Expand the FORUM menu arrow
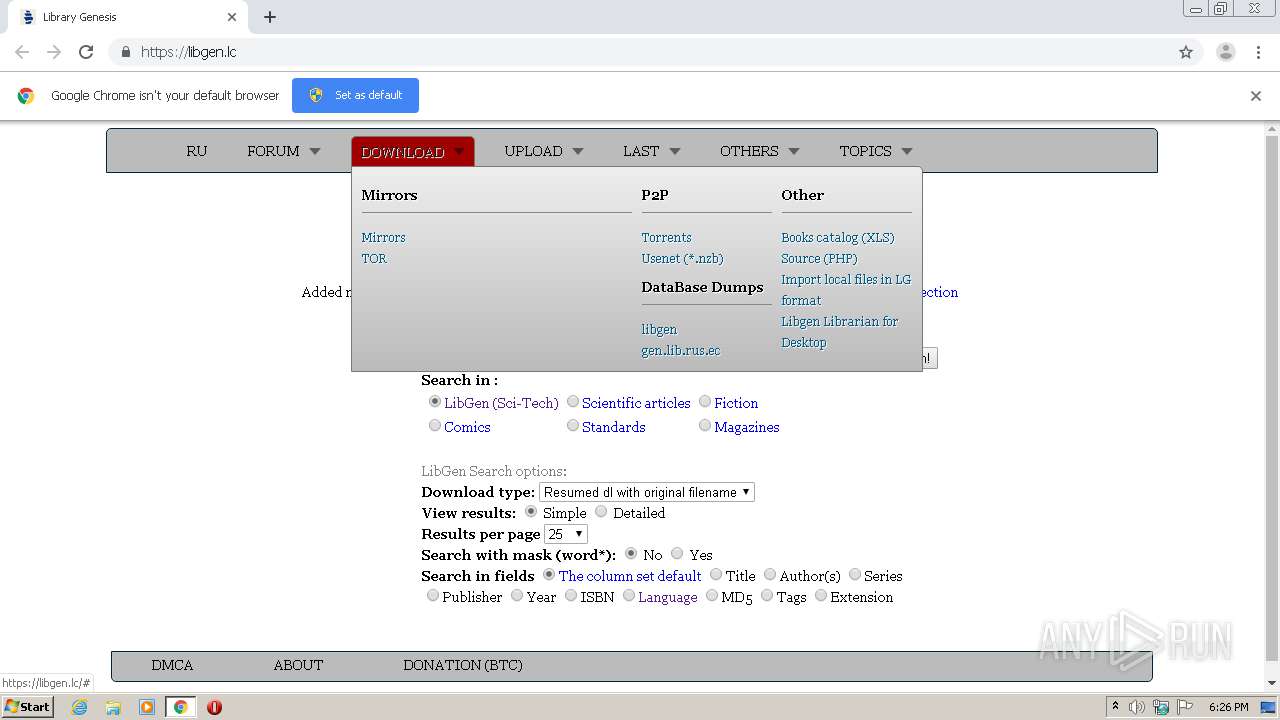This screenshot has width=1280, height=720. [315, 151]
